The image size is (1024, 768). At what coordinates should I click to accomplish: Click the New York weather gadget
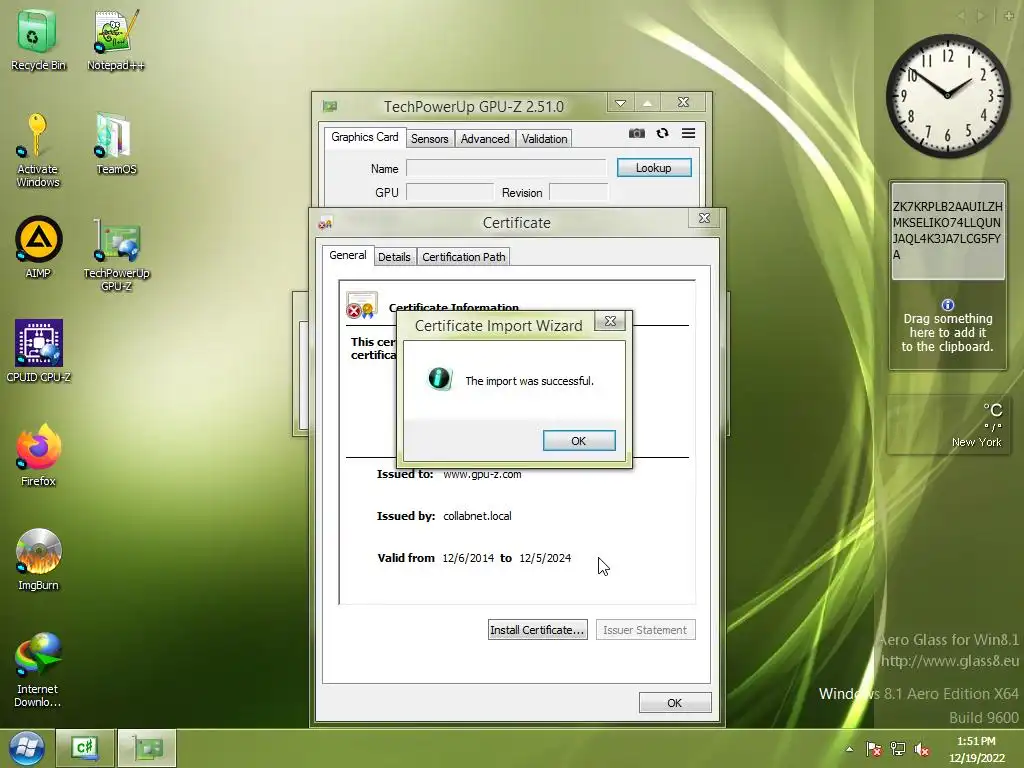[948, 424]
